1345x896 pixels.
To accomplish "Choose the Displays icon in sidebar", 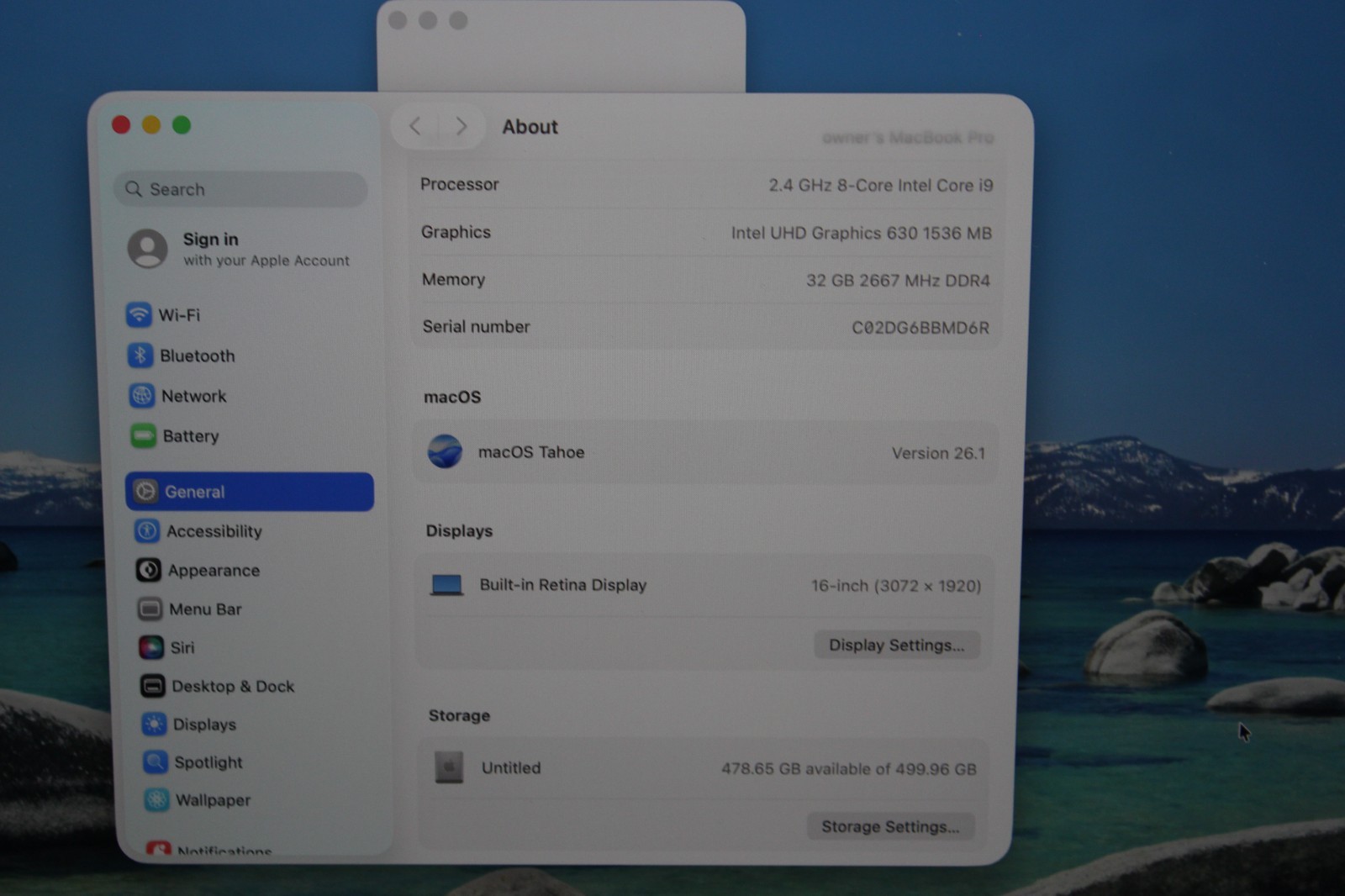I will pyautogui.click(x=155, y=724).
